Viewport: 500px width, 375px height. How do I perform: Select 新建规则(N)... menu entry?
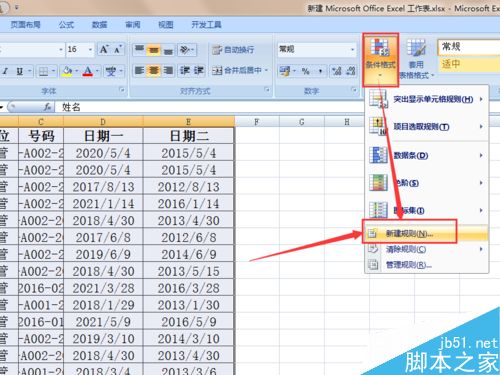427,234
